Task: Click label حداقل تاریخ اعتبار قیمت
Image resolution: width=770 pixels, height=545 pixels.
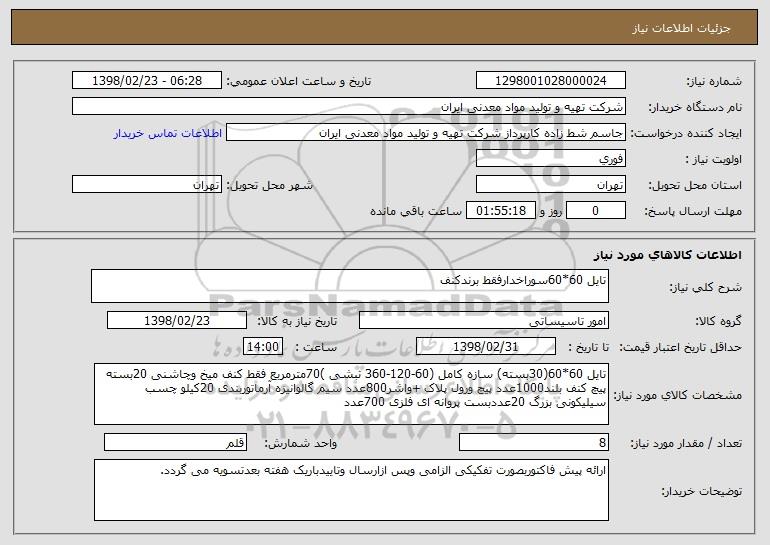Action: [680, 348]
